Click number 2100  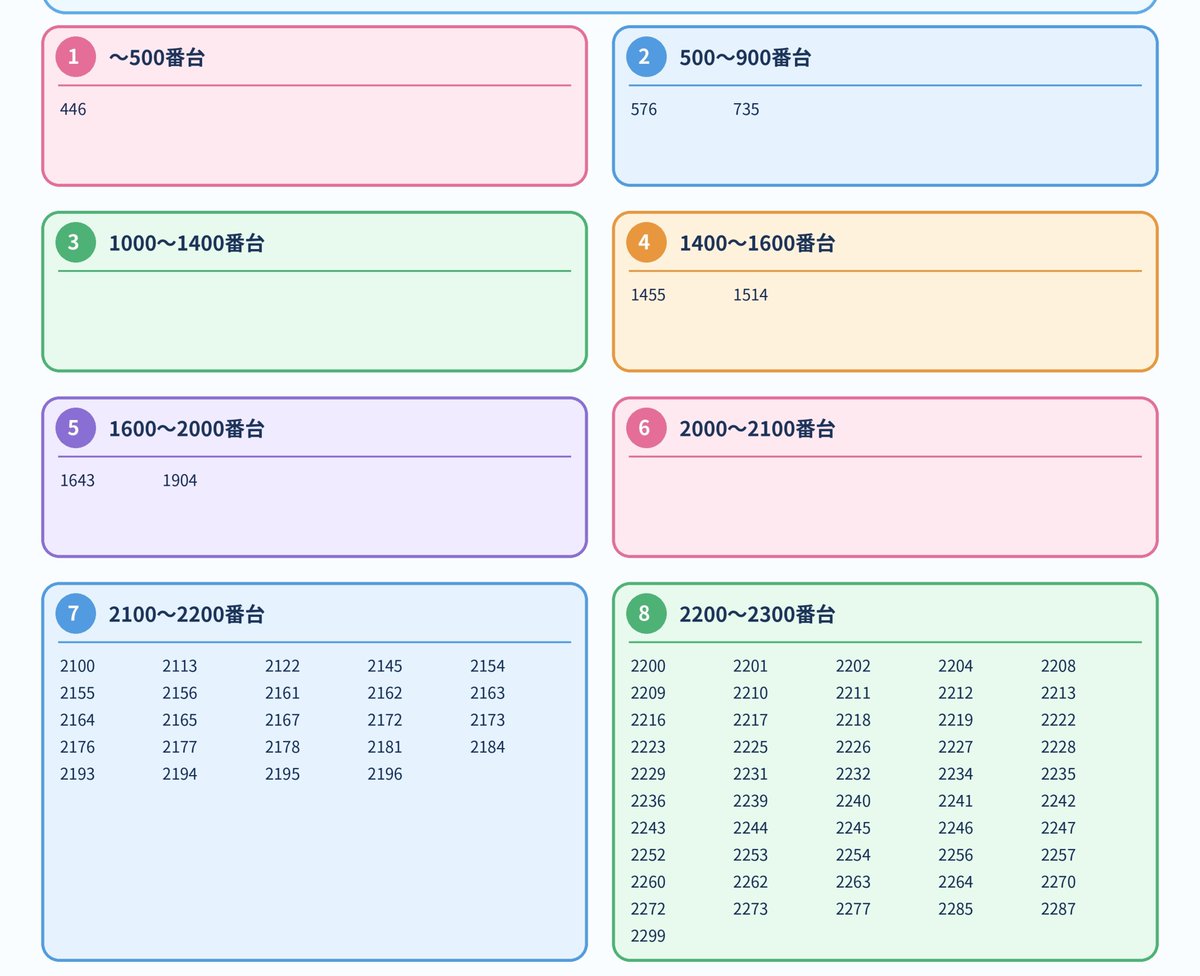(77, 666)
